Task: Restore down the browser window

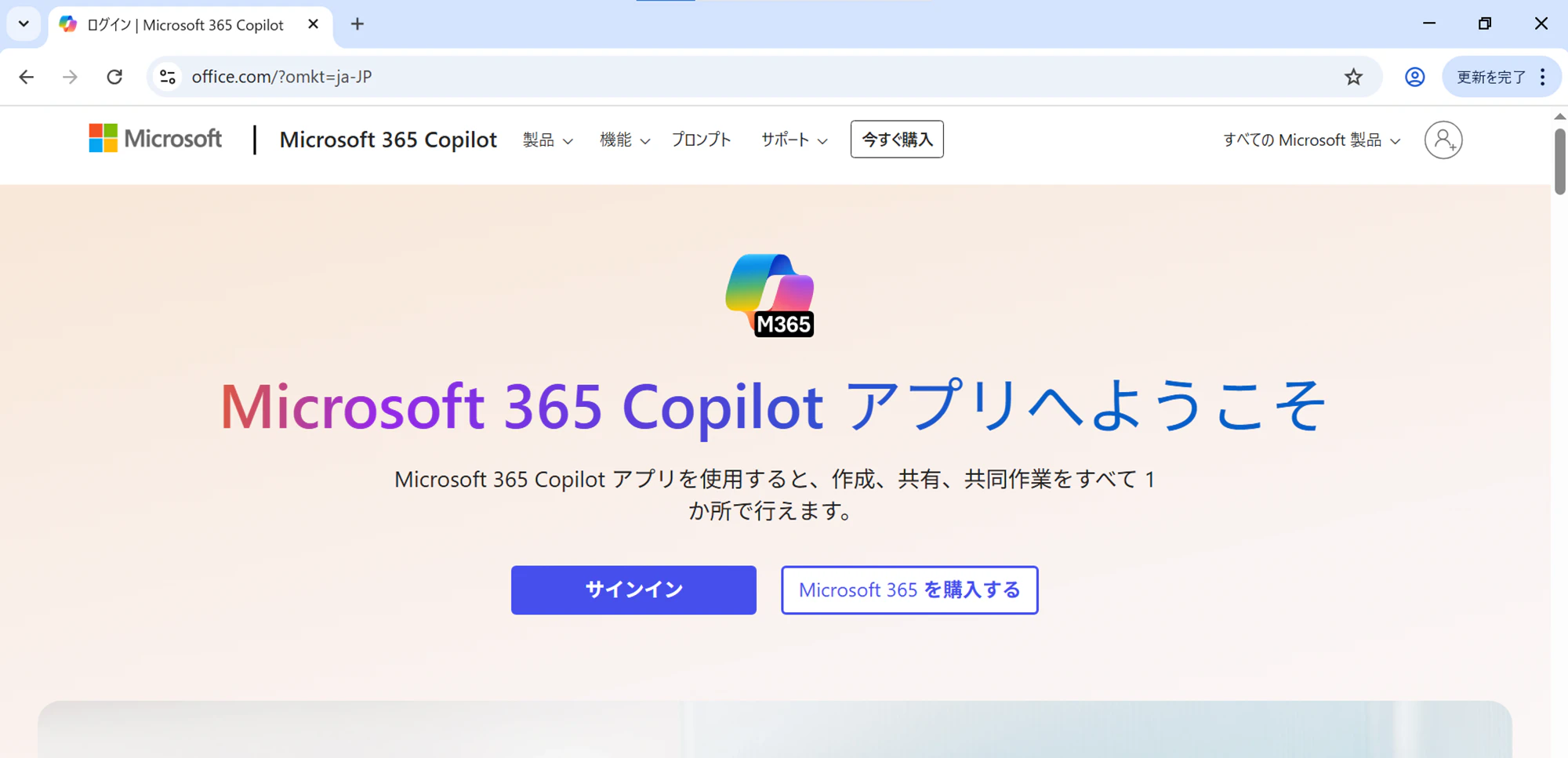Action: coord(1484,24)
